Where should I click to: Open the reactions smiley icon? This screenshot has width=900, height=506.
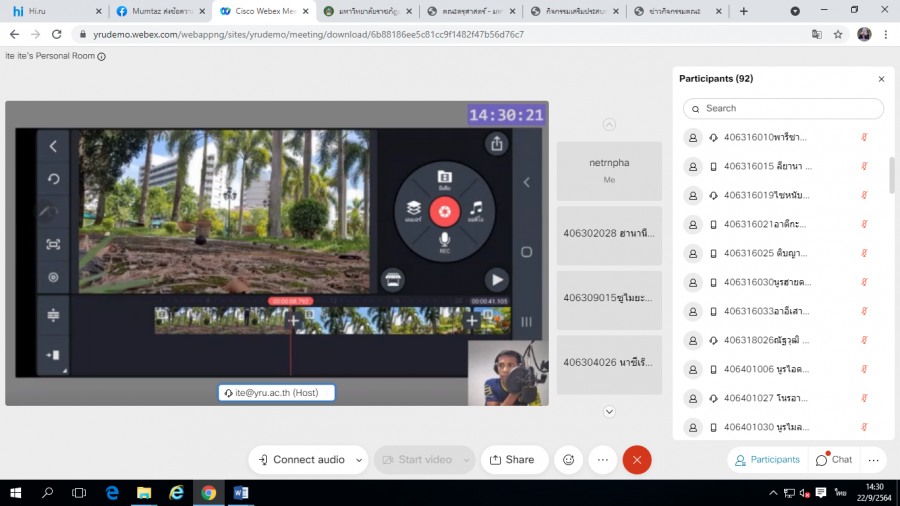pyautogui.click(x=569, y=460)
